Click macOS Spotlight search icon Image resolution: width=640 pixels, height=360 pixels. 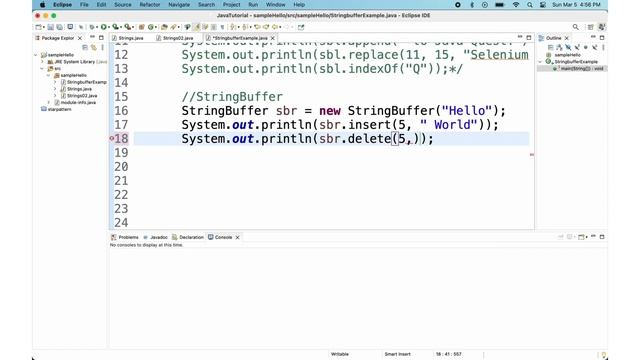(x=529, y=5)
